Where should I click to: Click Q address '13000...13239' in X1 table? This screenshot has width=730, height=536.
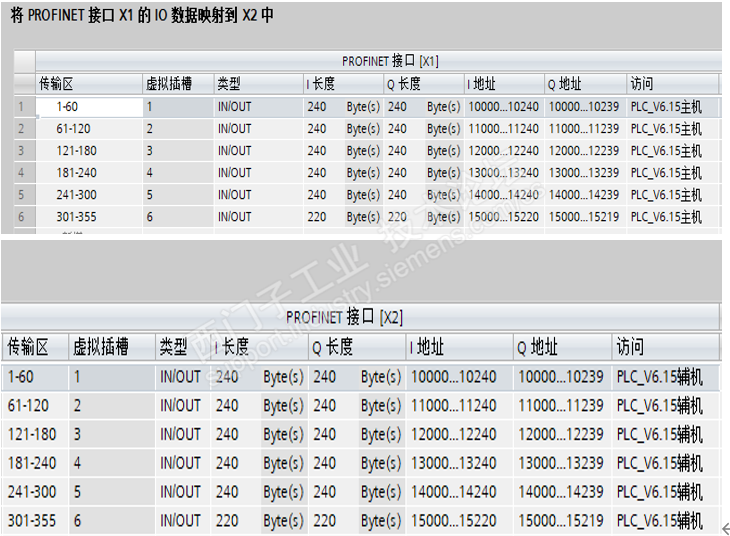point(584,173)
